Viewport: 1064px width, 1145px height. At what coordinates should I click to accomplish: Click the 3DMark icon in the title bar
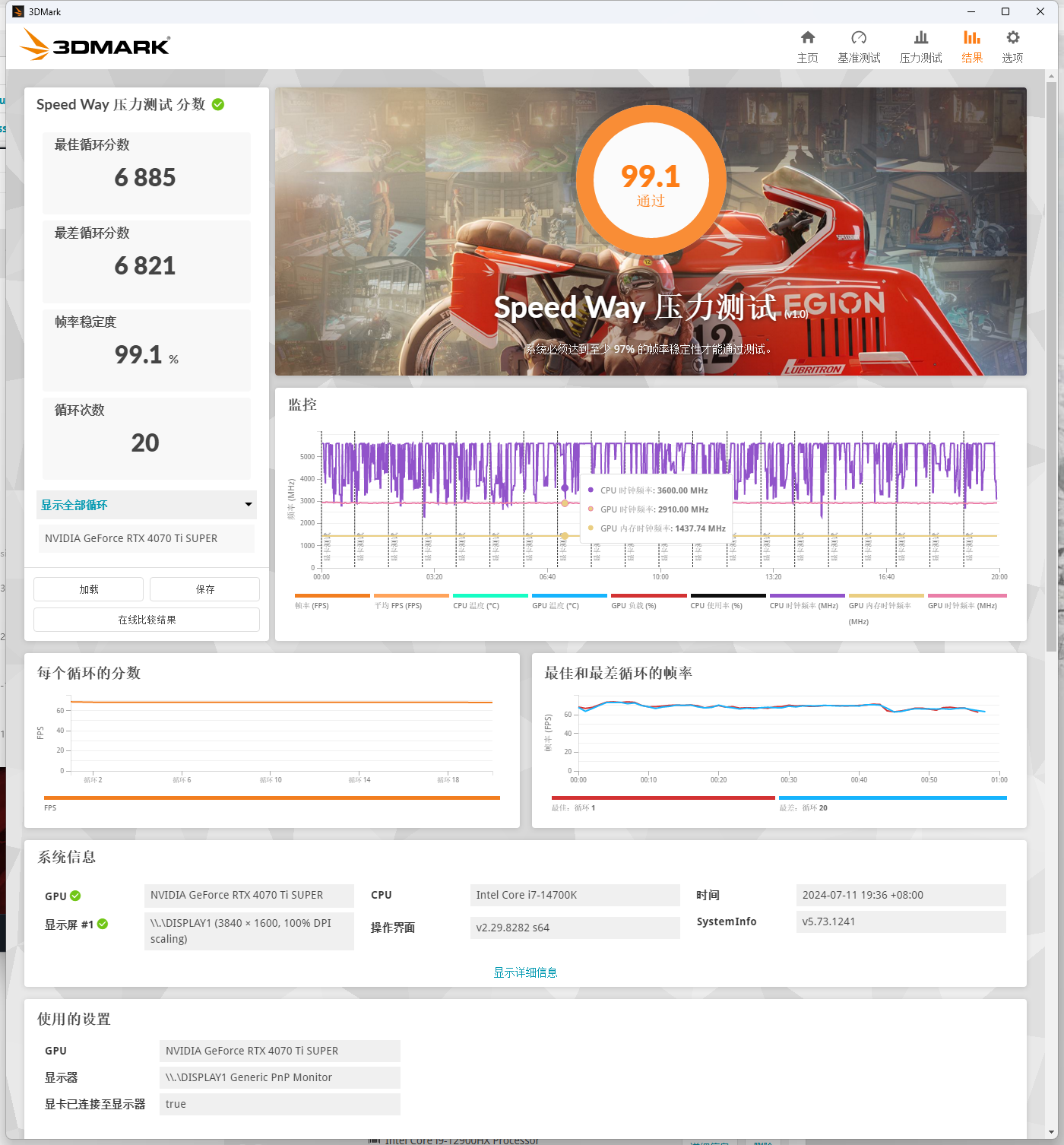coord(17,11)
